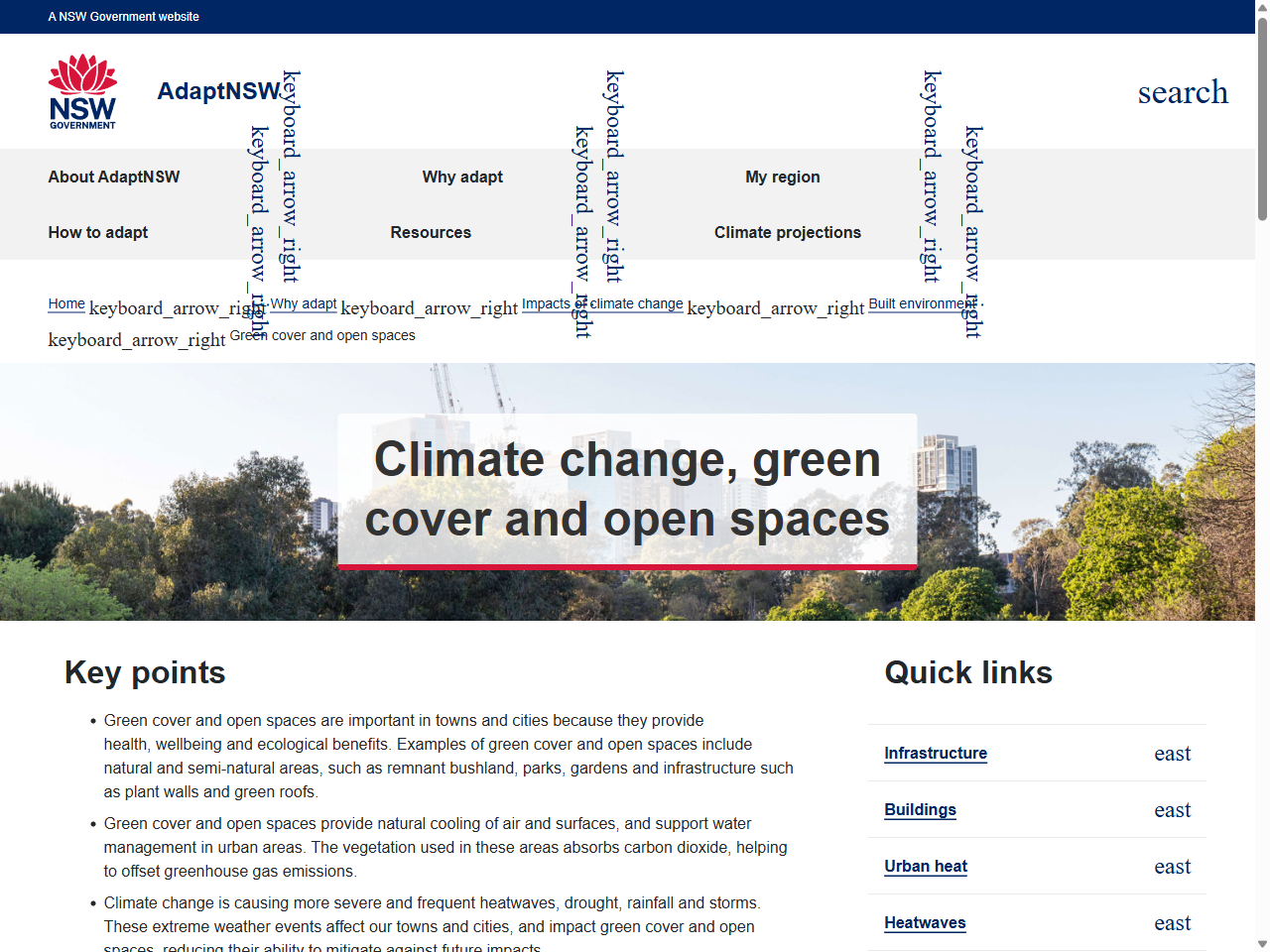Go to Why adapt breadcrumb link

coord(304,303)
